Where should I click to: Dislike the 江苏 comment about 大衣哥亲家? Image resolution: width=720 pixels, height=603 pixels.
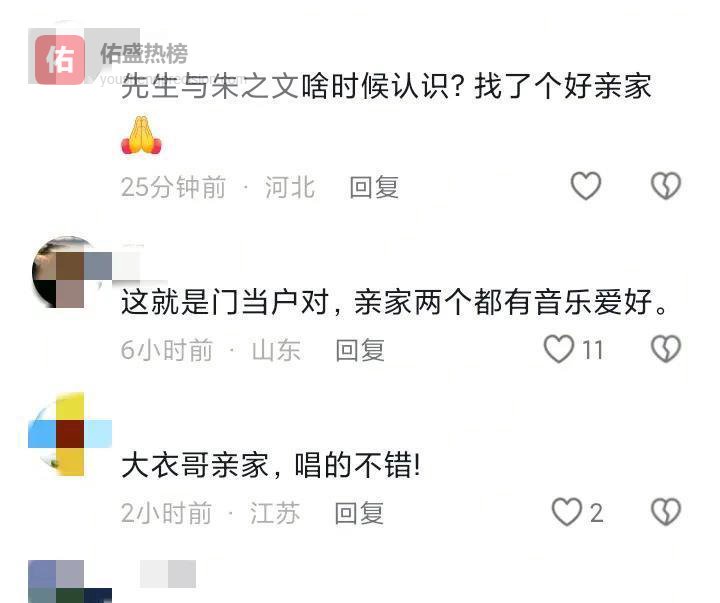coord(666,512)
